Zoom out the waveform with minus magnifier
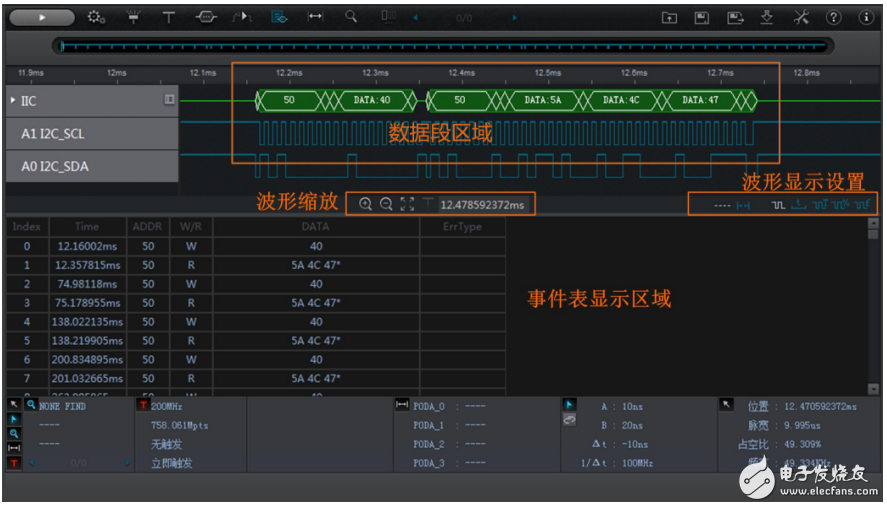887x508 pixels. 386,204
